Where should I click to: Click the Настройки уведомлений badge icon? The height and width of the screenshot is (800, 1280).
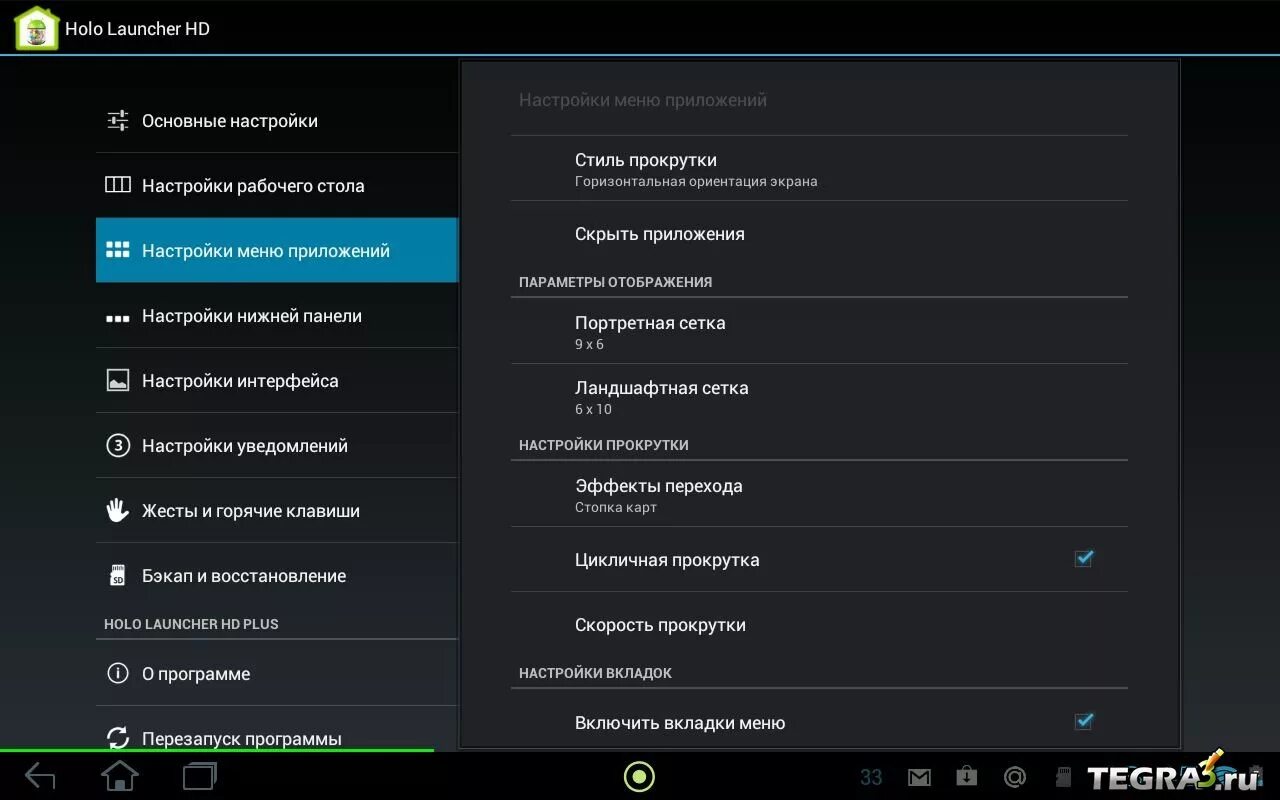(118, 446)
